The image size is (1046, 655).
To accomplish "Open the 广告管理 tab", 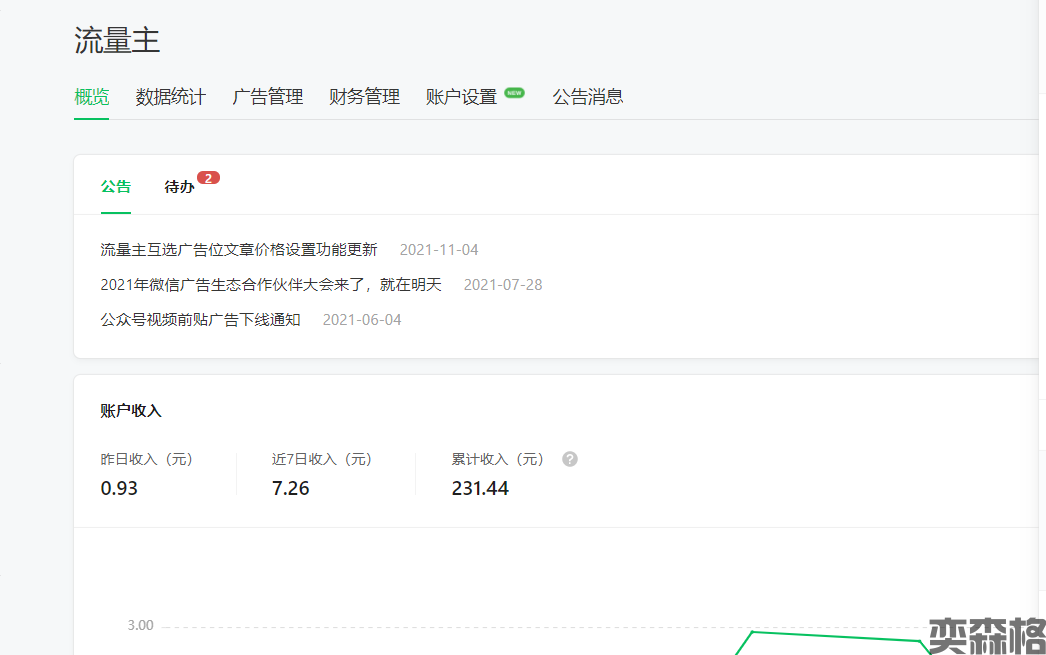I will (x=268, y=97).
